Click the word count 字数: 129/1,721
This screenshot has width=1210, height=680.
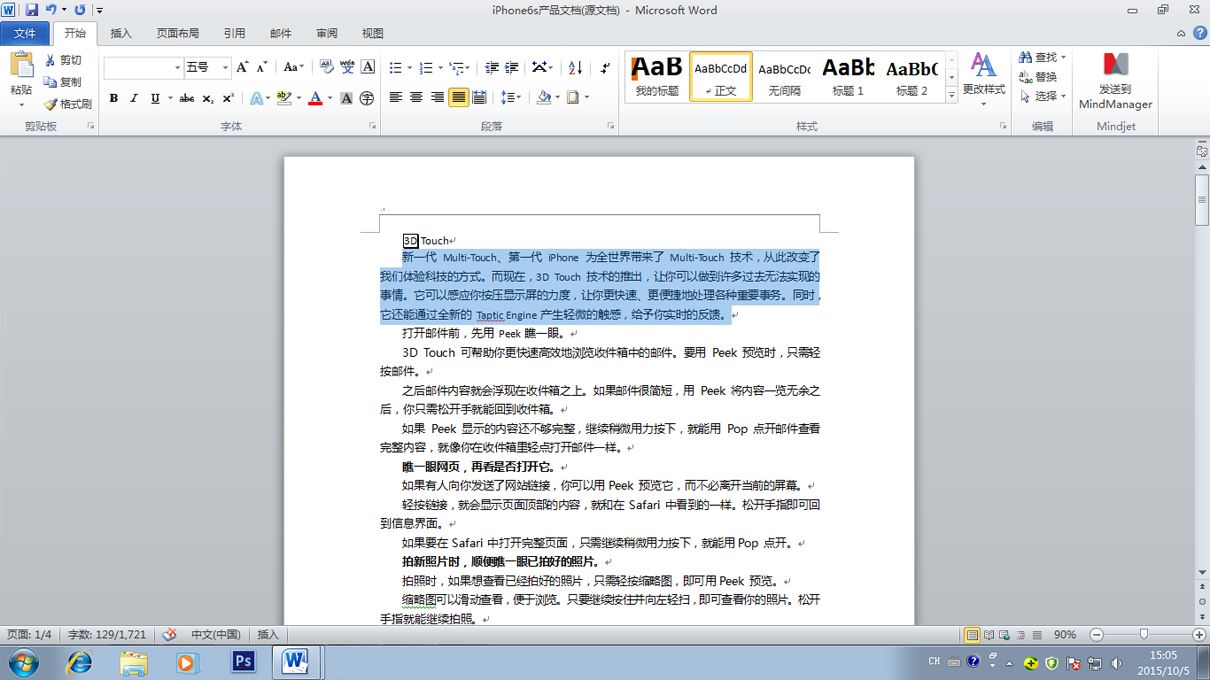click(107, 634)
